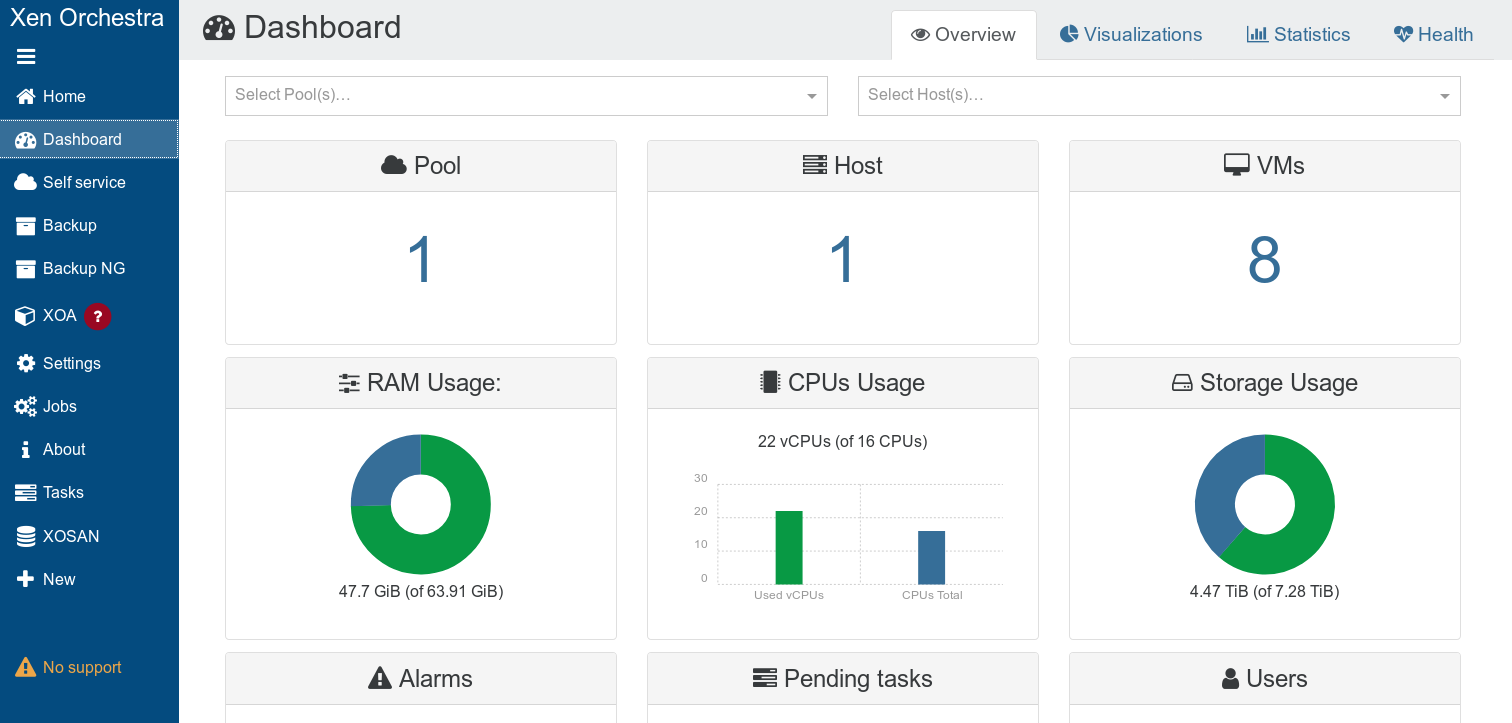Click the Storage Usage drive icon
Screen dimensions: 1512x723
pyautogui.click(x=1182, y=383)
